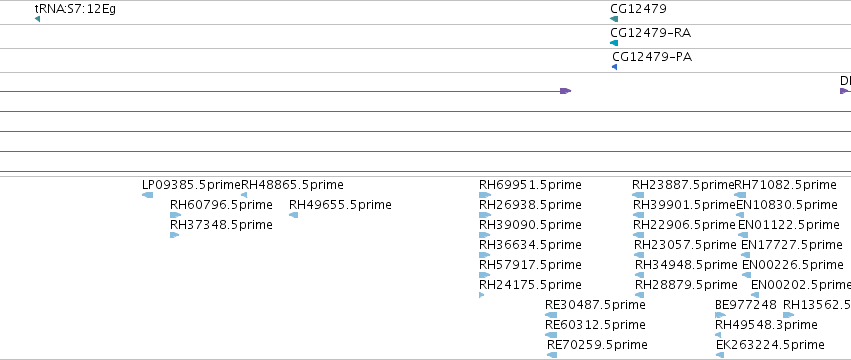
Task: Select the CG12479-RA transcript arrow
Action: click(614, 43)
